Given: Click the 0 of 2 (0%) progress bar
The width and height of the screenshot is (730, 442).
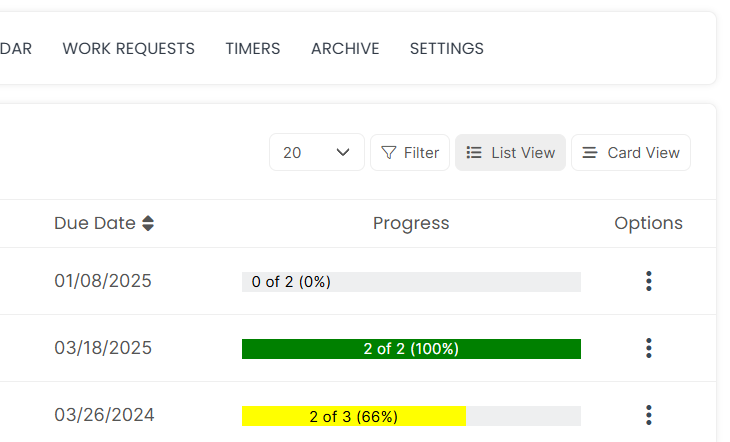Looking at the screenshot, I should pos(411,282).
